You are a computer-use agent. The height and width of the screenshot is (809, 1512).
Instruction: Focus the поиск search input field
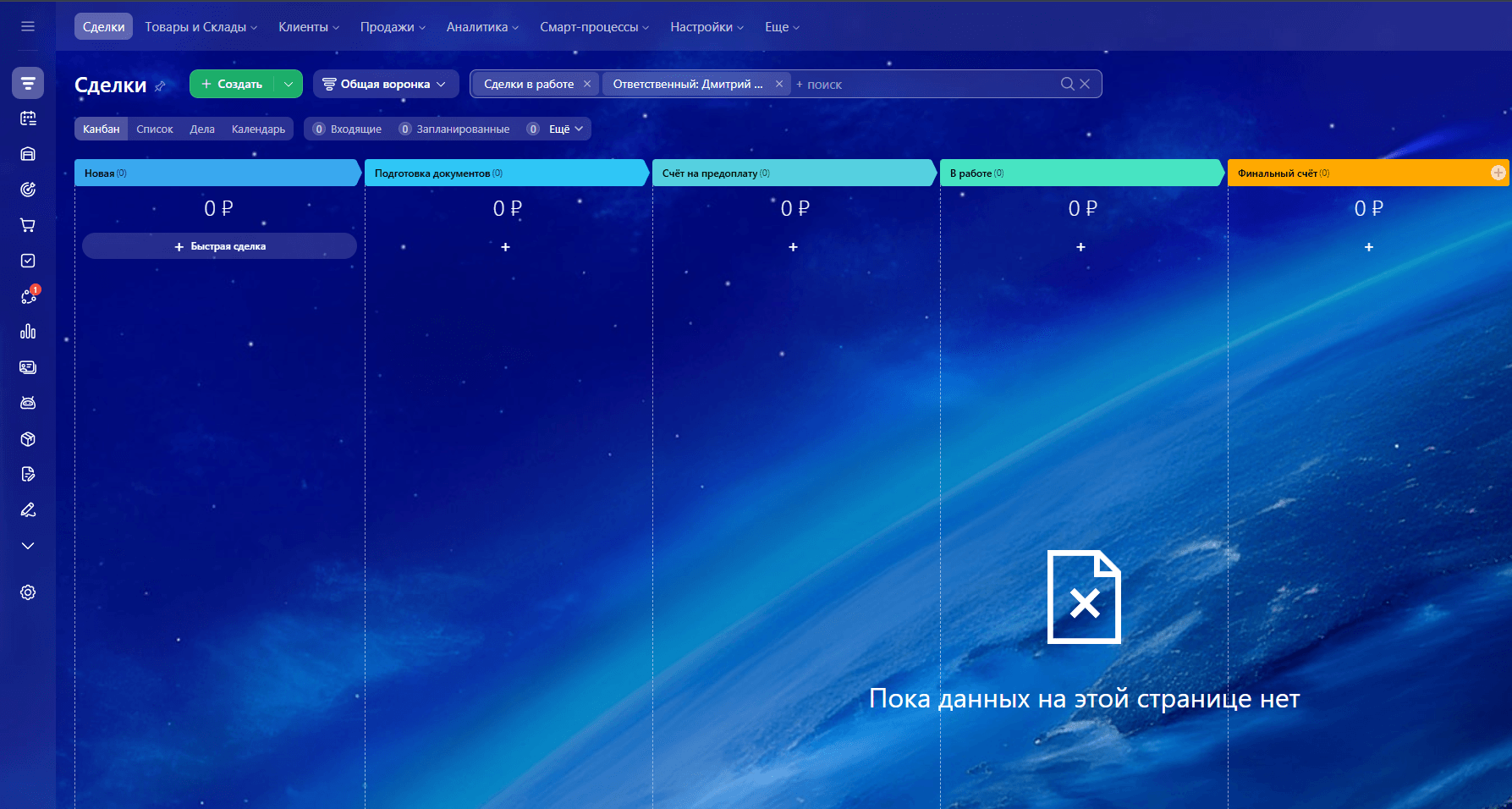926,84
